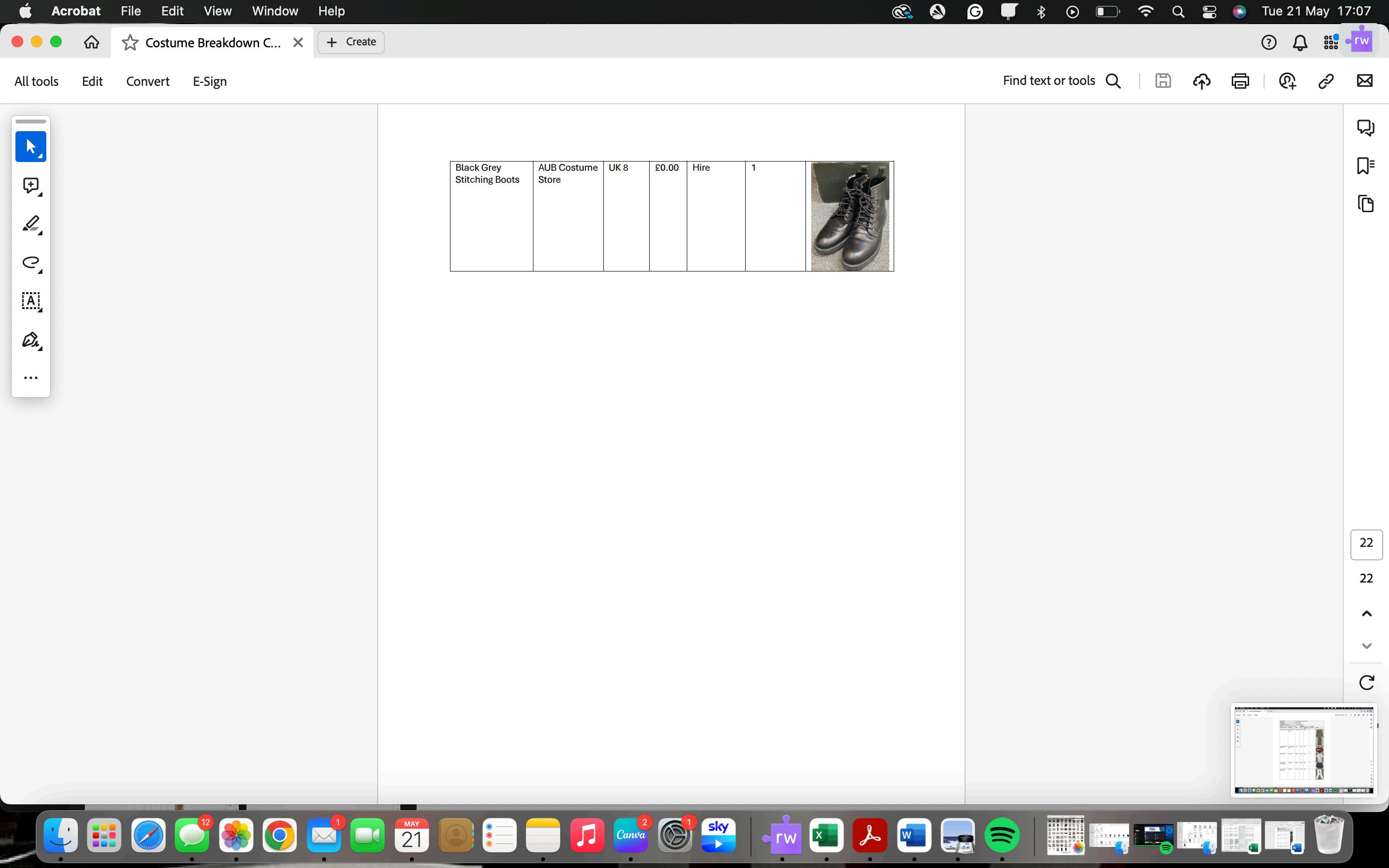The image size is (1389, 868).
Task: Go to next page using down chevron
Action: [1367, 646]
